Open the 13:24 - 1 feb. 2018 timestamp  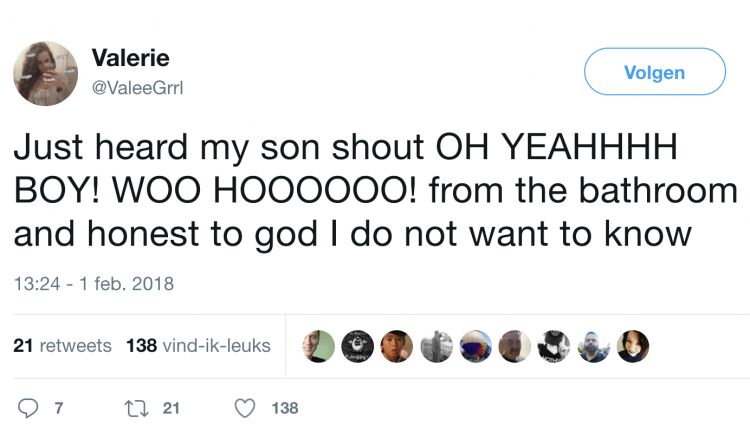pos(93,284)
